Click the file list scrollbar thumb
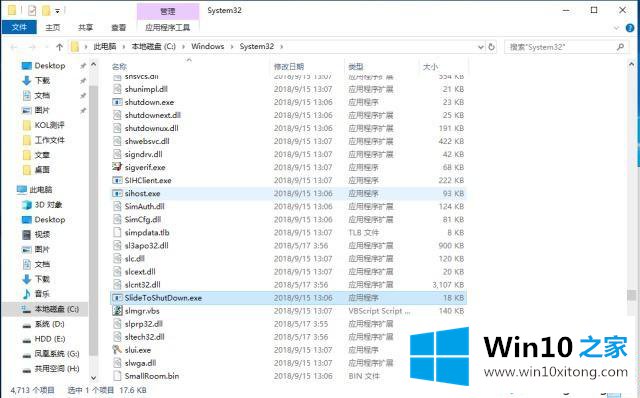This screenshot has height=398, width=640. [631, 295]
